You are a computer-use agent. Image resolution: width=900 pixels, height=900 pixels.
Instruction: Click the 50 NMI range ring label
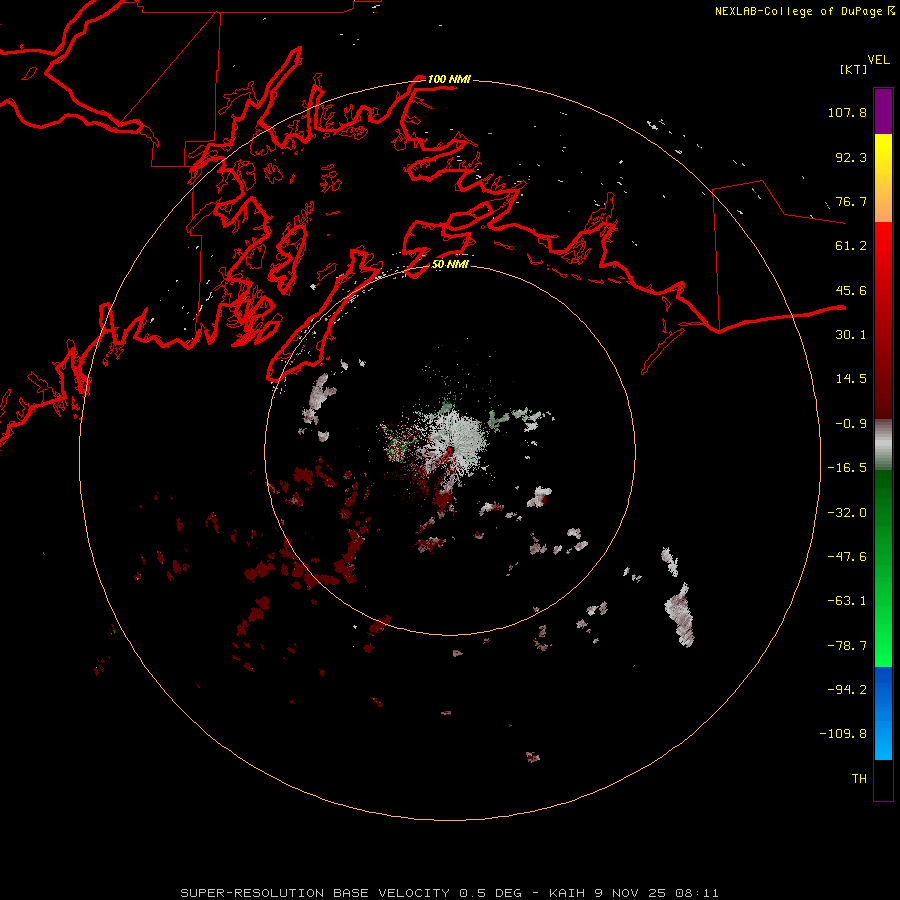pyautogui.click(x=450, y=264)
